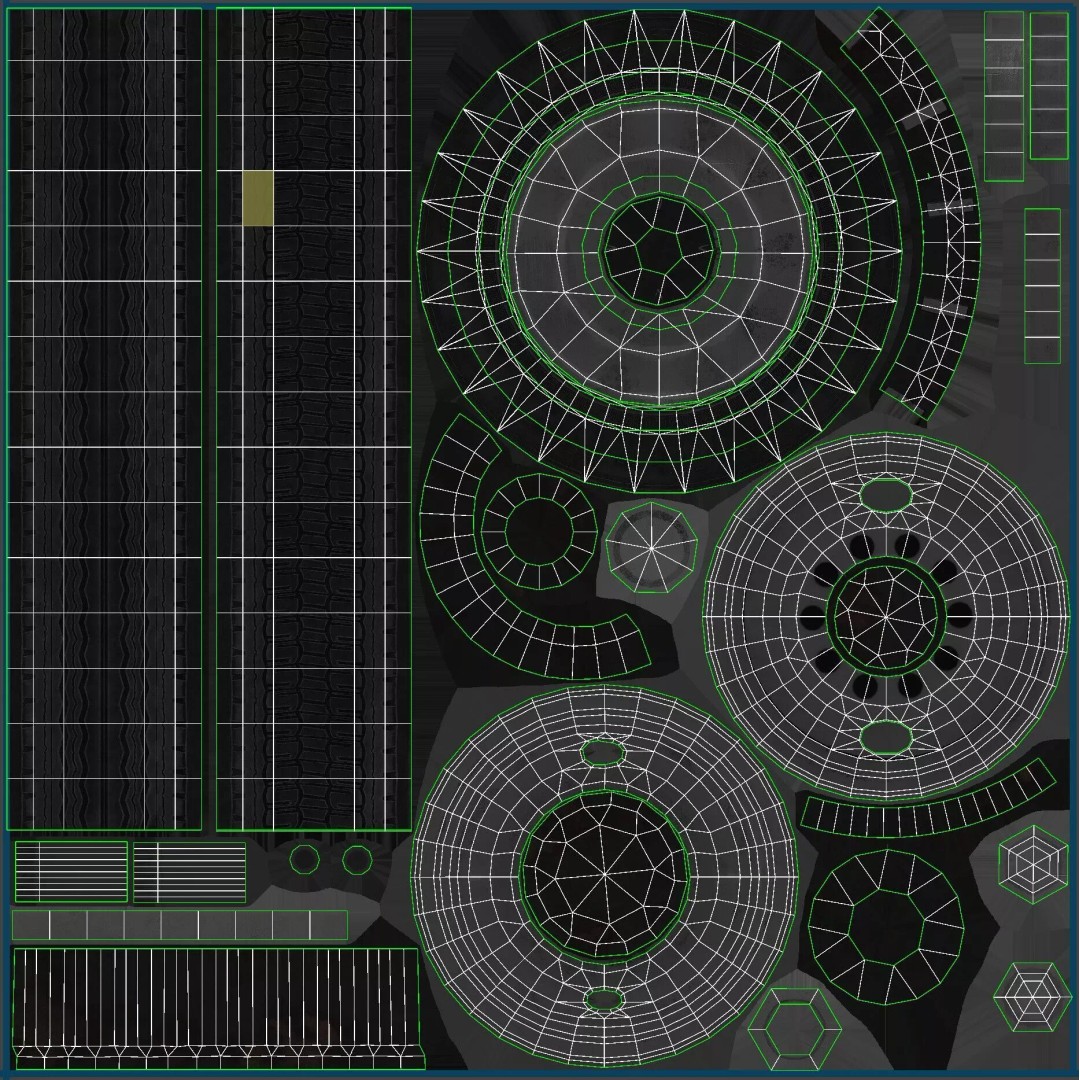The height and width of the screenshot is (1080, 1080).
Task: Select the wide bottom-left strip with vertical lines
Action: (x=216, y=1008)
